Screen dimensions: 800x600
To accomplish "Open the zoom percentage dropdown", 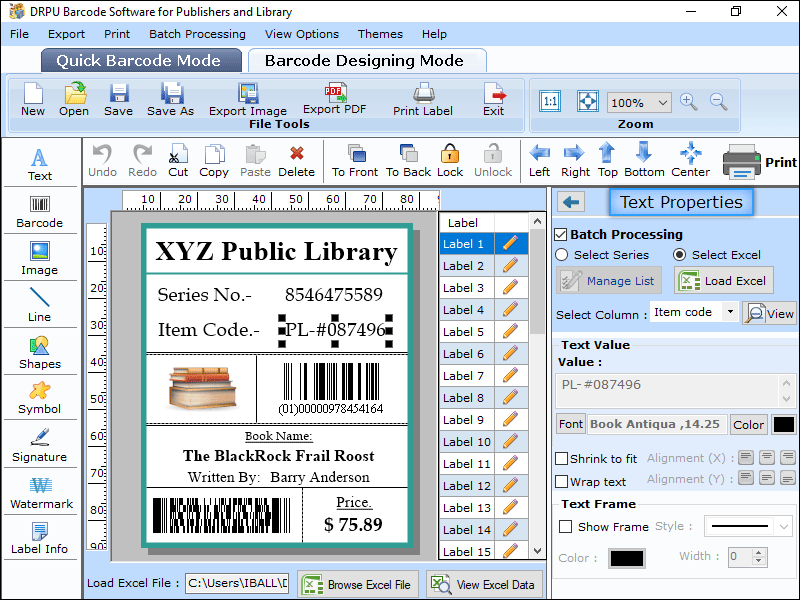I will (663, 103).
